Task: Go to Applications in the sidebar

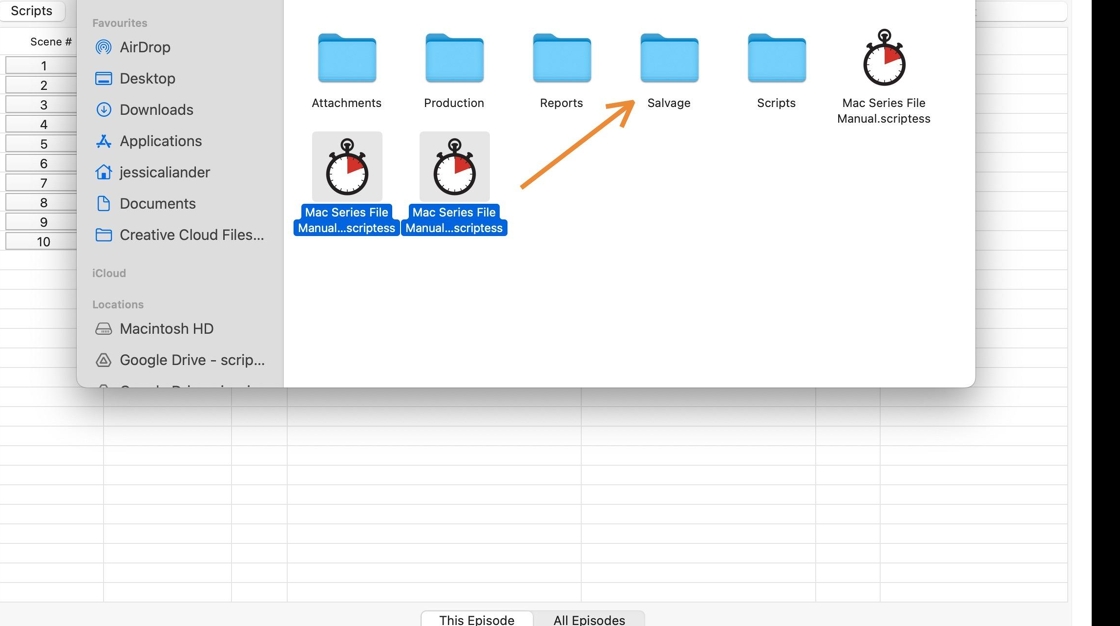Action: point(161,141)
